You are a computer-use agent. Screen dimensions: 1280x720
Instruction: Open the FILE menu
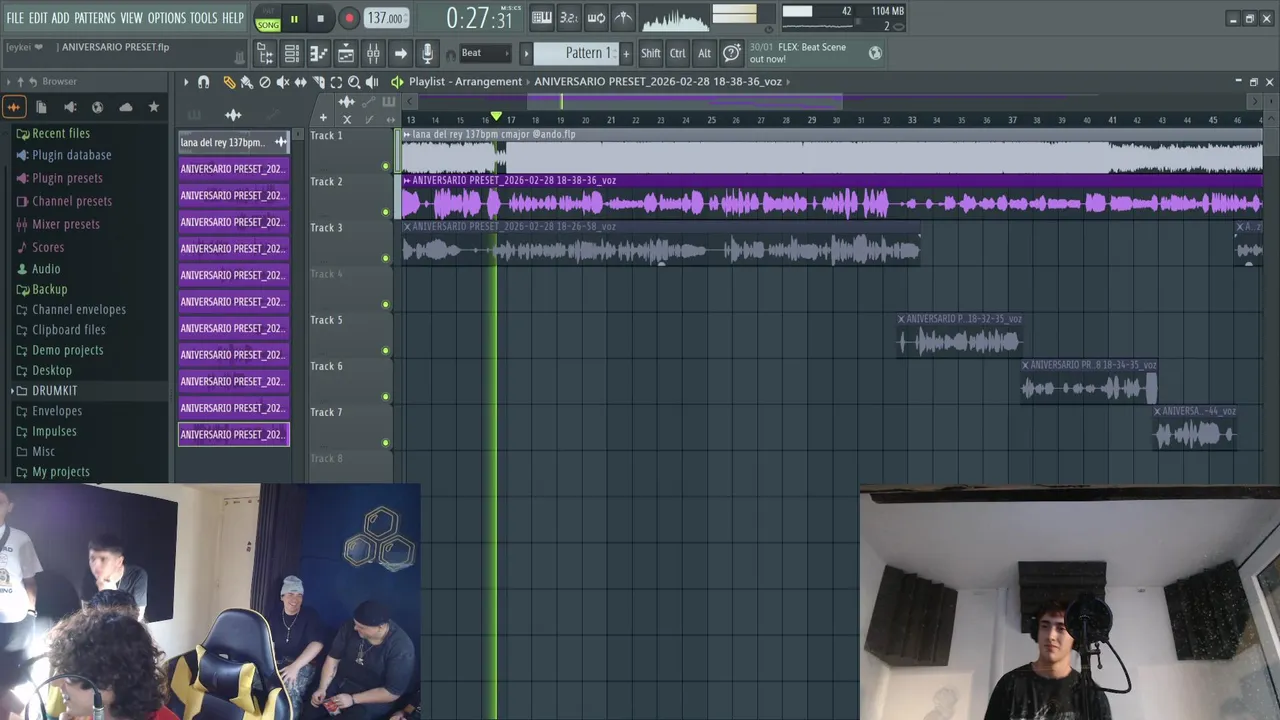pos(15,18)
